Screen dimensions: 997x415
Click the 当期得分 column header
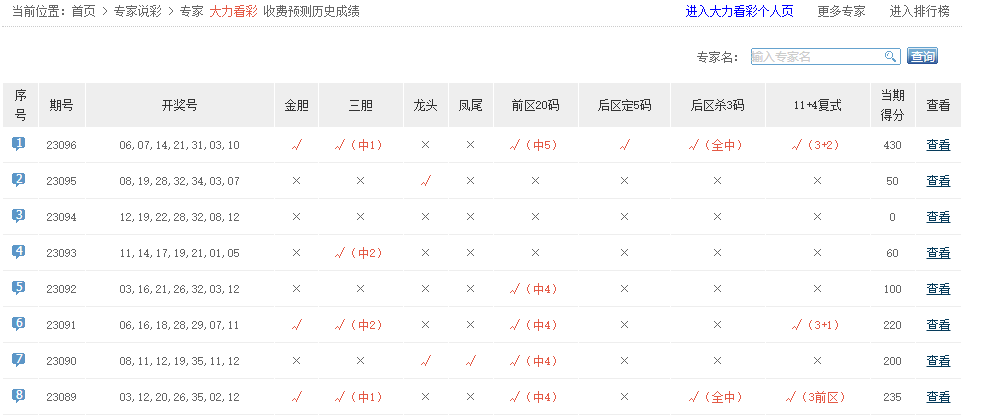pos(892,104)
